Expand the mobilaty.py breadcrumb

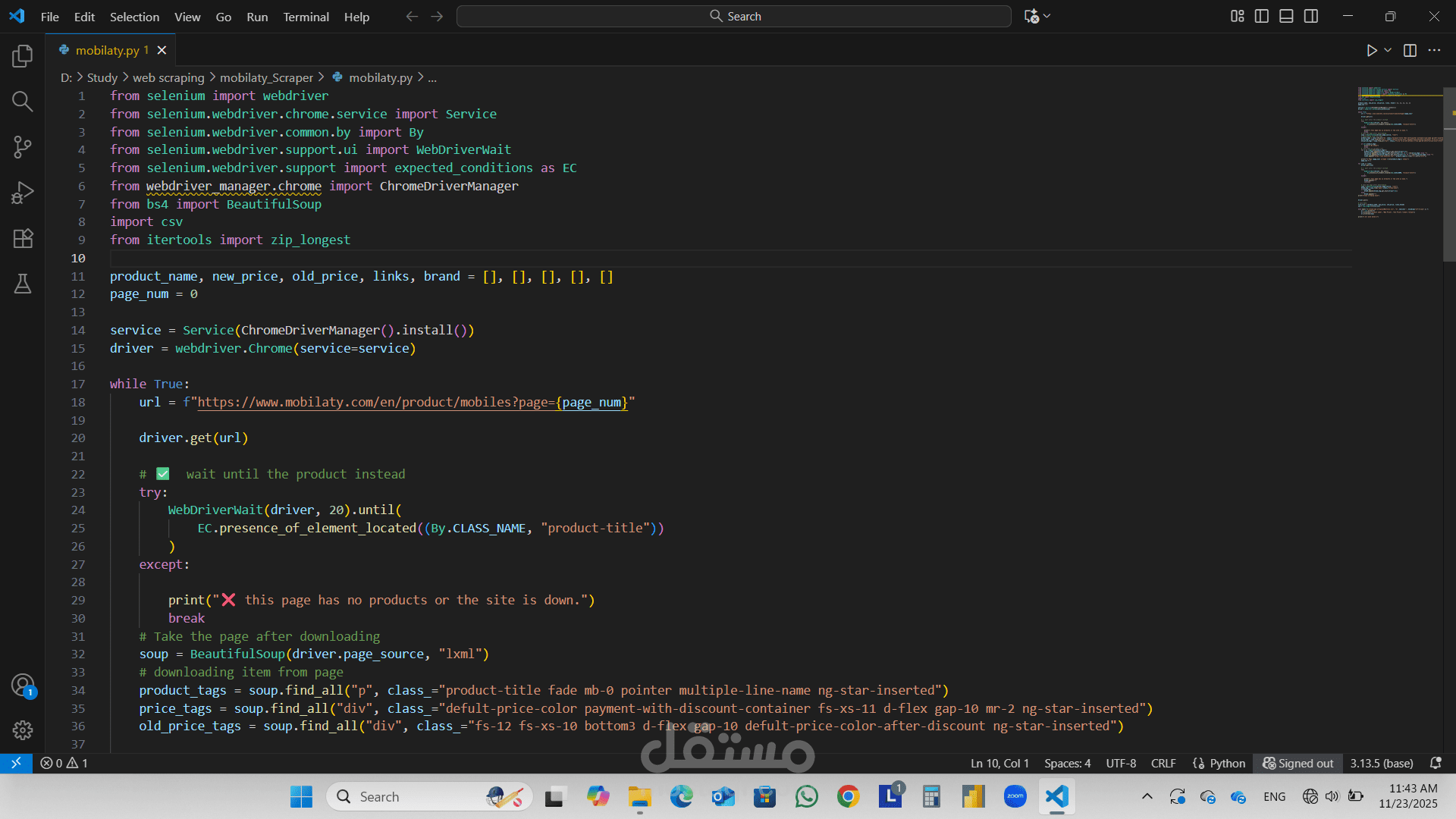click(380, 77)
